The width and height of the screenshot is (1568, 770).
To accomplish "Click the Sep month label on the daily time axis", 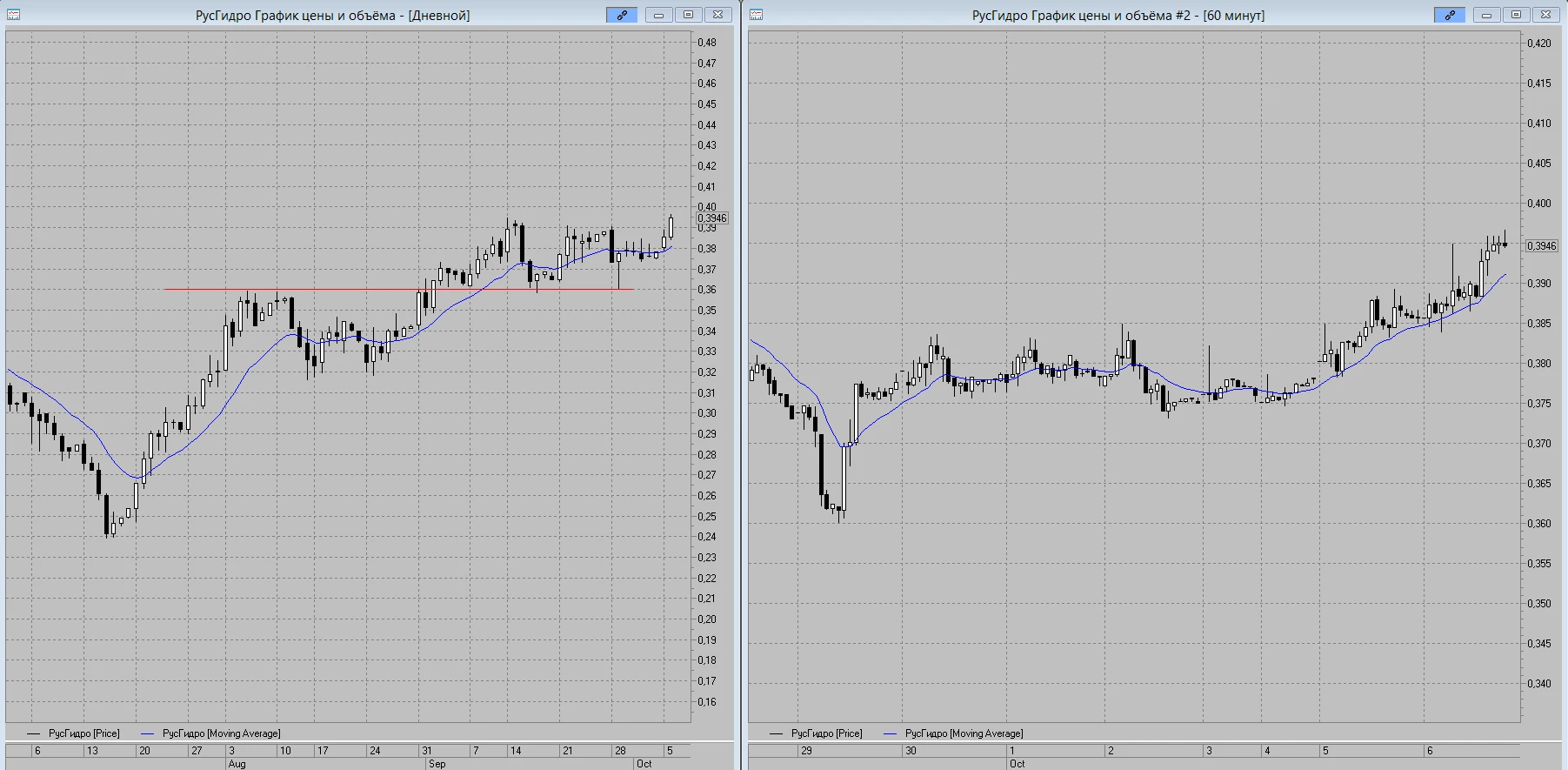I will coord(437,764).
